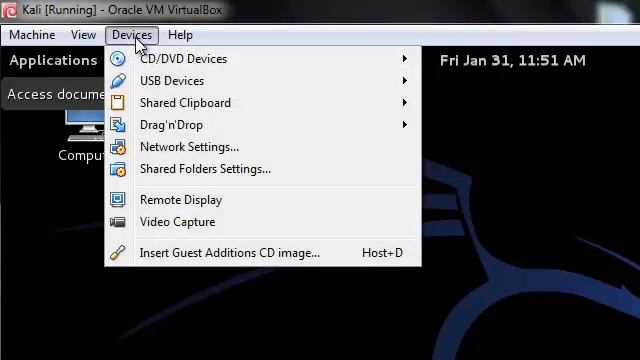The image size is (640, 360).
Task: Click the CD/DVD Devices disc icon
Action: click(x=118, y=59)
